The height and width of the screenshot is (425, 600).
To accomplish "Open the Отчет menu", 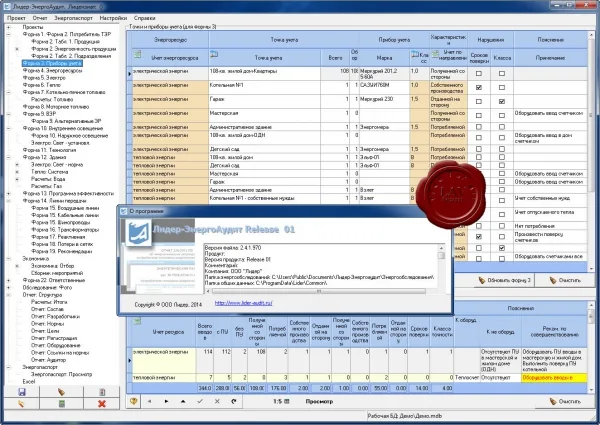I will (x=40, y=18).
